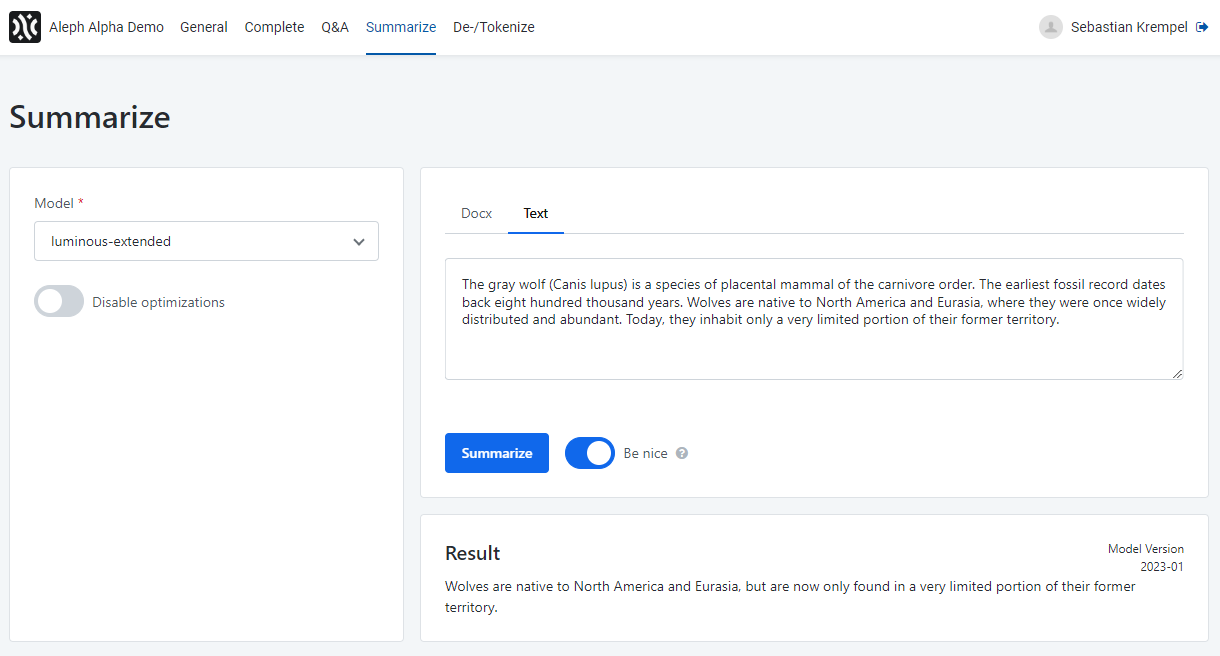Click the Aleph Alpha logo icon

tap(25, 27)
